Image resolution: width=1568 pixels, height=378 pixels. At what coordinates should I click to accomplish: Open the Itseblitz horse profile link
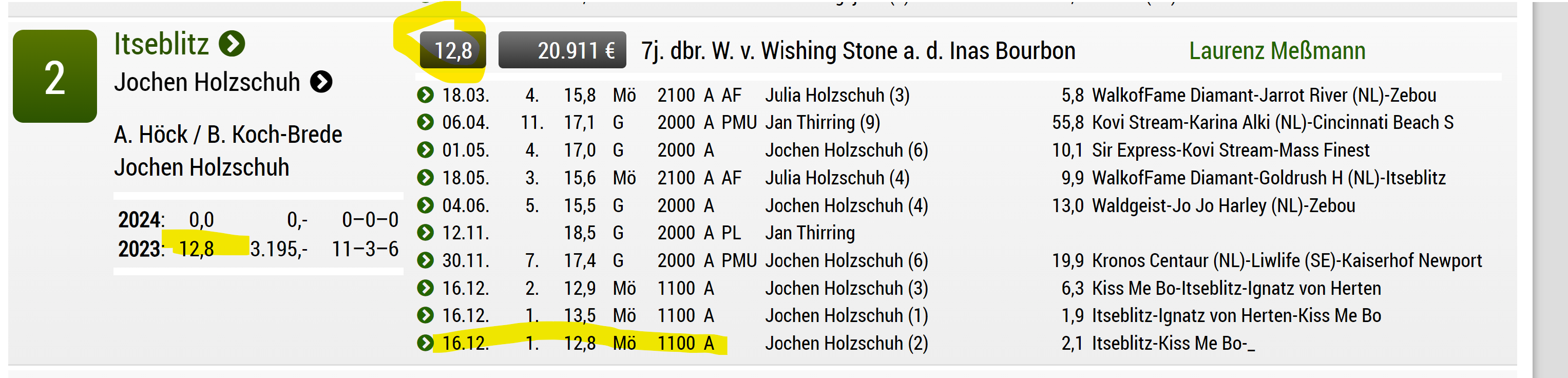tap(161, 44)
